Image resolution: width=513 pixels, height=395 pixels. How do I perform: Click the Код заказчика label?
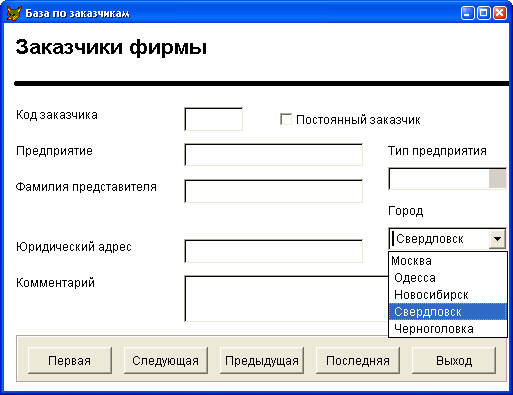pos(57,115)
